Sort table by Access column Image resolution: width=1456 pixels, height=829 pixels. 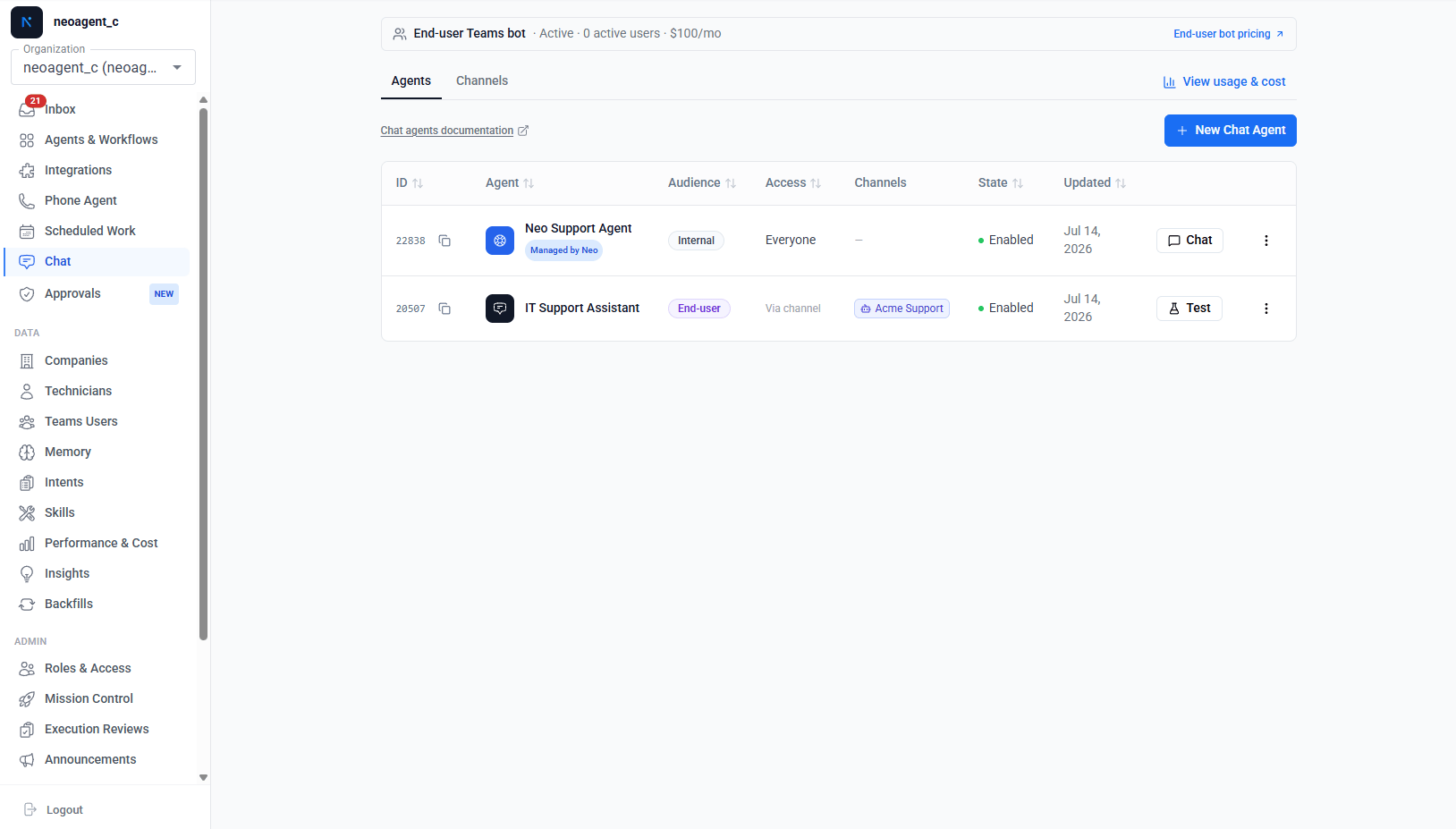[x=793, y=182]
